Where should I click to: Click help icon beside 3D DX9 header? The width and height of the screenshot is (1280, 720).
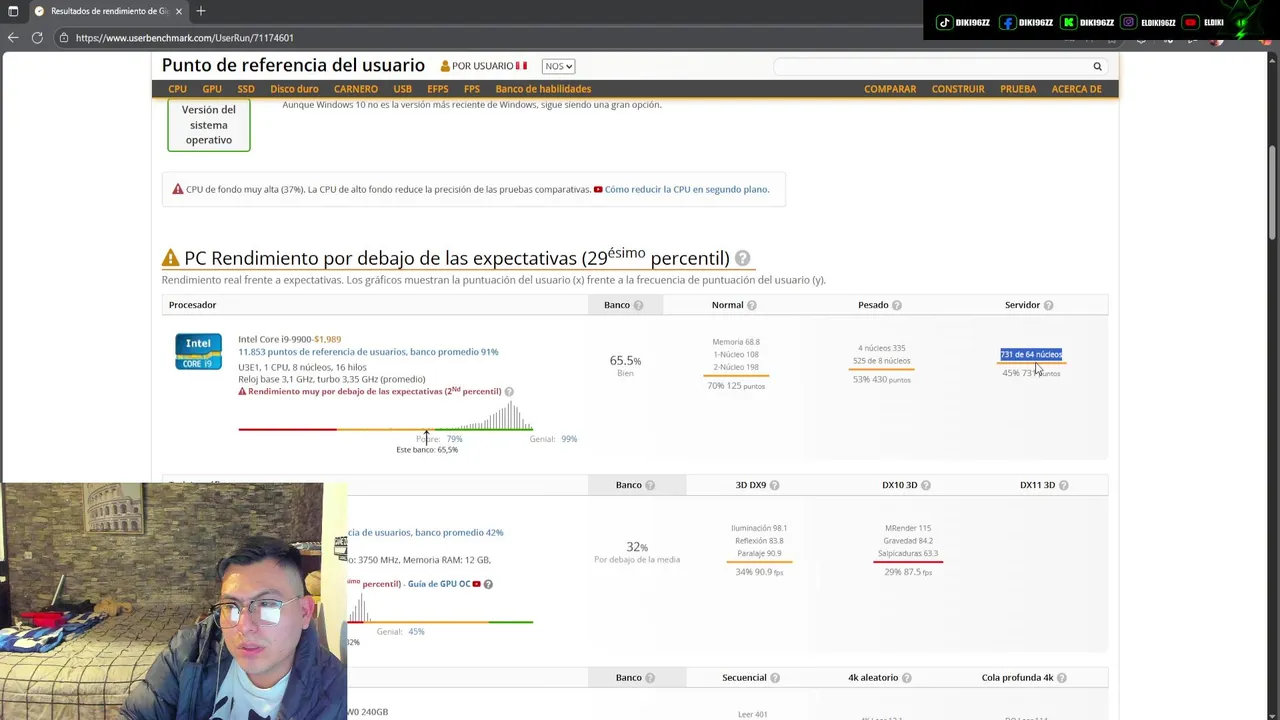click(774, 485)
